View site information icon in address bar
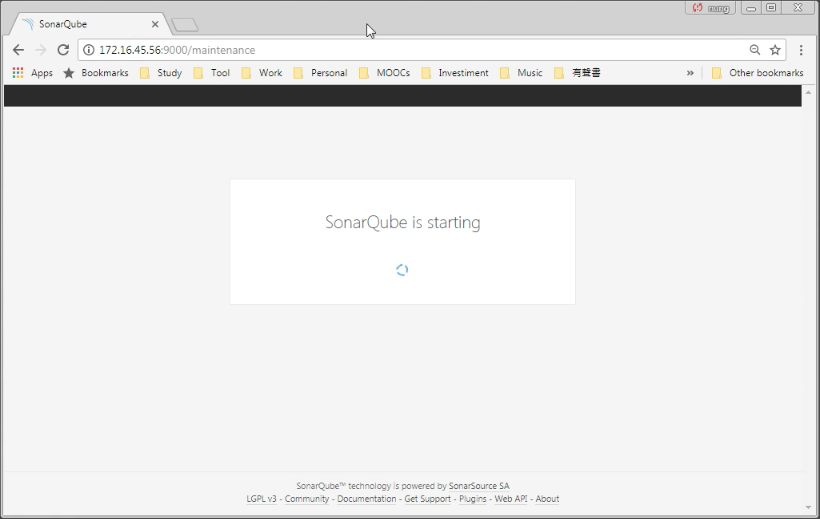This screenshot has height=519, width=820. pyautogui.click(x=89, y=50)
